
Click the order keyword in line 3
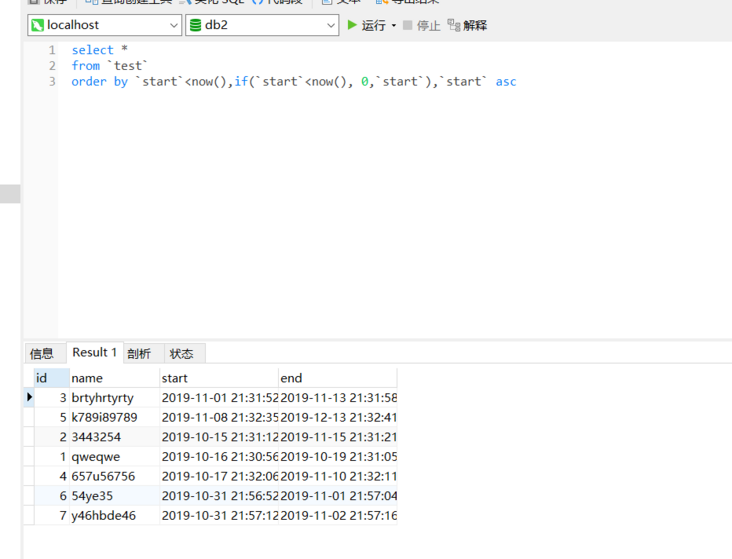tap(89, 82)
